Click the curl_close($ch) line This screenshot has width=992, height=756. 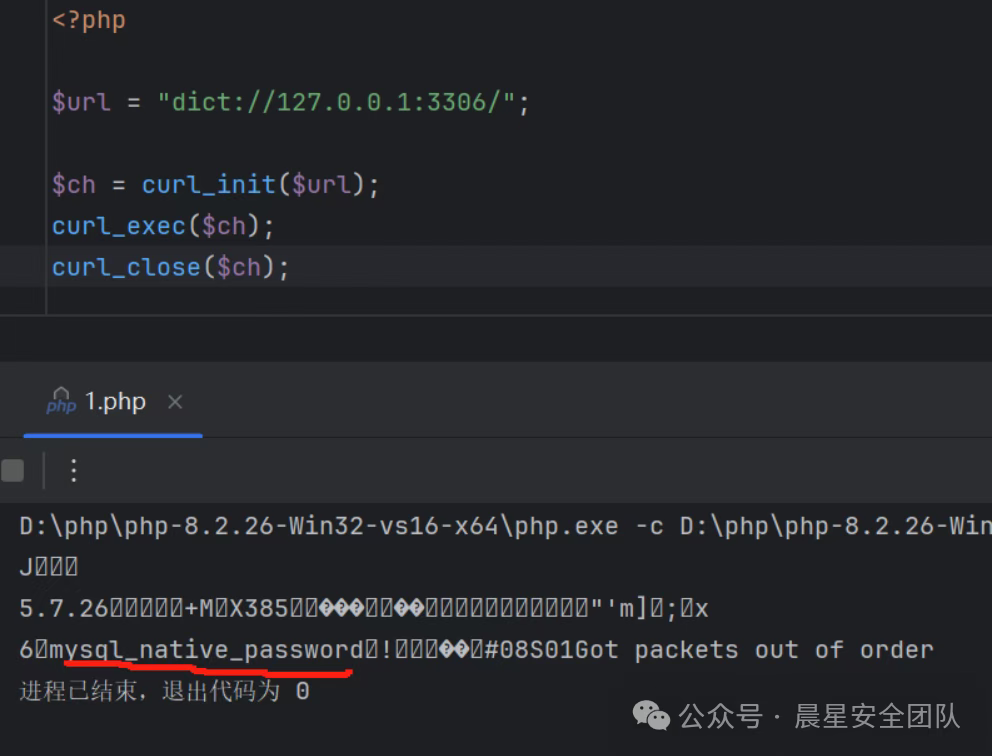pyautogui.click(x=170, y=267)
